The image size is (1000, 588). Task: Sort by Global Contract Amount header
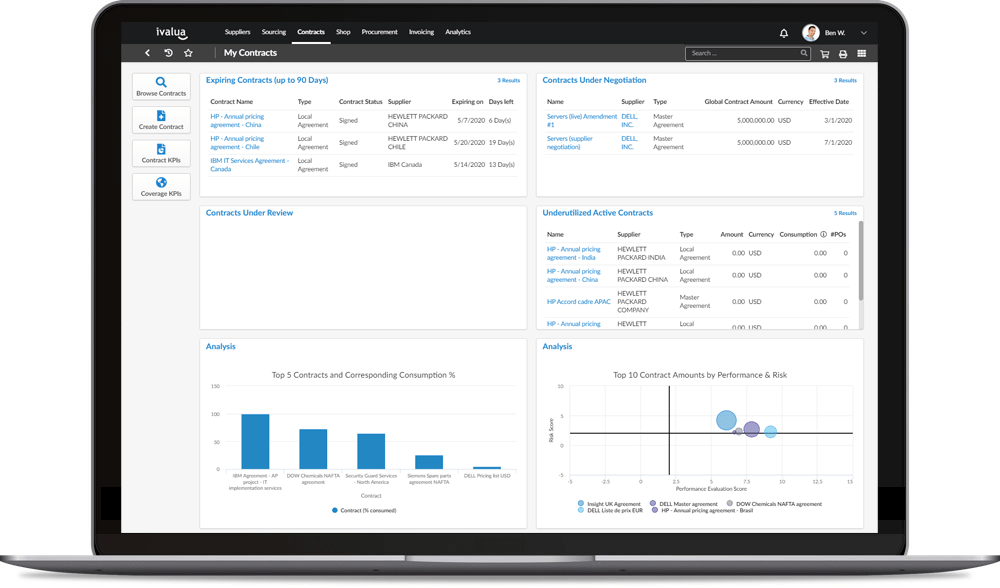tap(739, 102)
